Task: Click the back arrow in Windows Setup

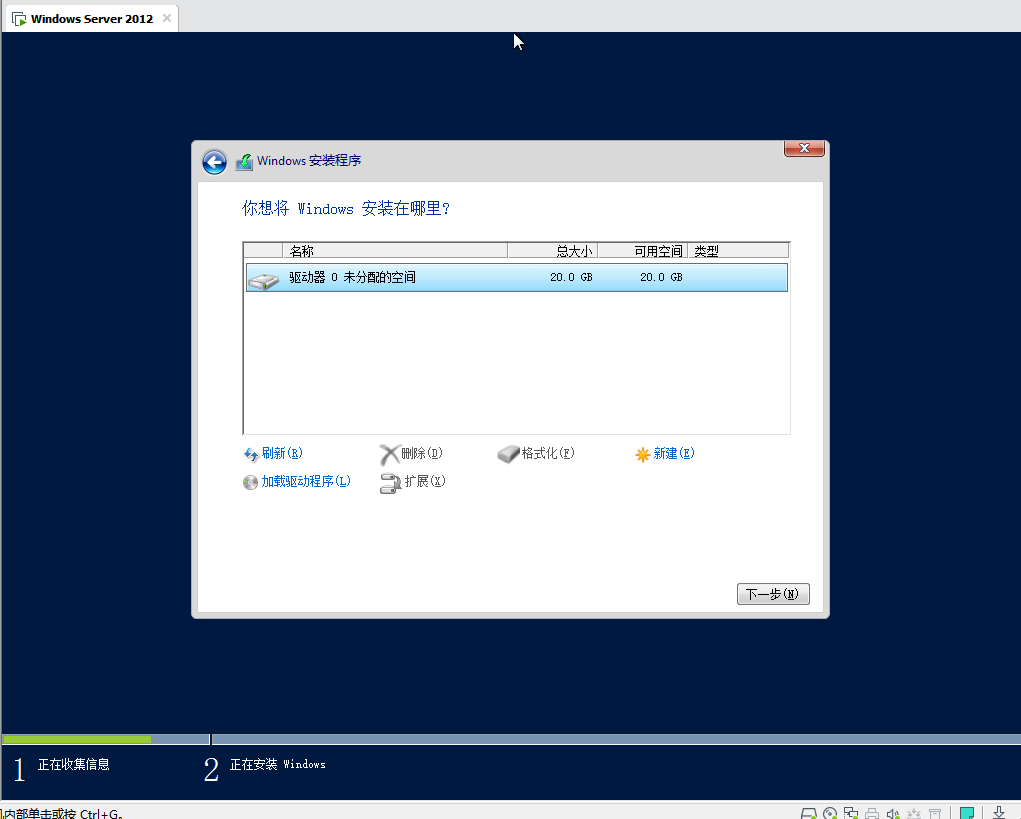Action: (214, 162)
